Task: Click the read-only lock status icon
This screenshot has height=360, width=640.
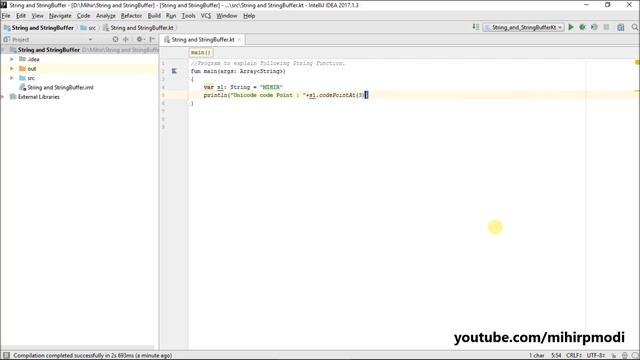Action: point(613,356)
